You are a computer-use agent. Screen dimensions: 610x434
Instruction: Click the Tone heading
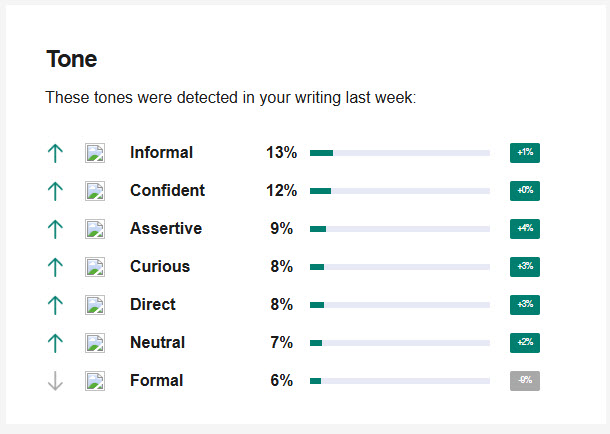click(72, 59)
